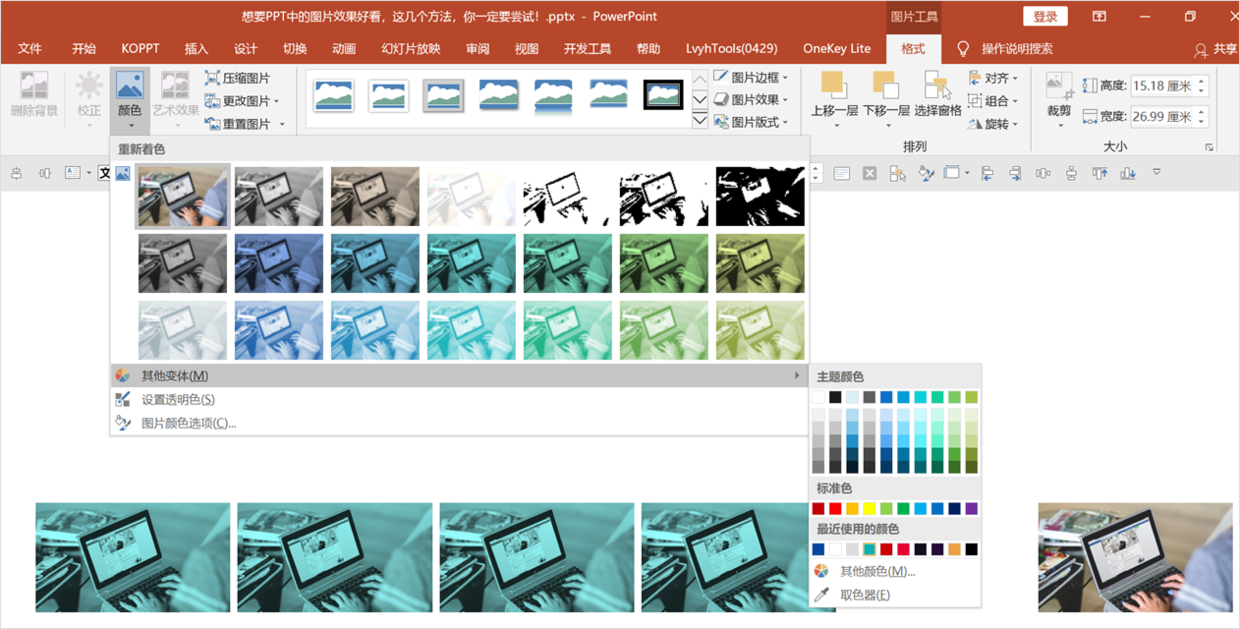Click the 更改图片 change picture icon
This screenshot has width=1240, height=629.
pyautogui.click(x=212, y=101)
